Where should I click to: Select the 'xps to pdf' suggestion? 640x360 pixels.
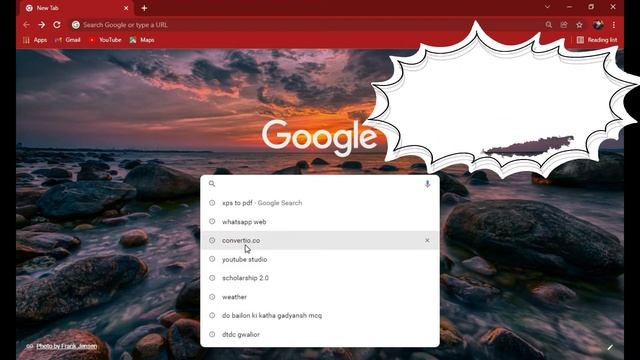(x=320, y=203)
